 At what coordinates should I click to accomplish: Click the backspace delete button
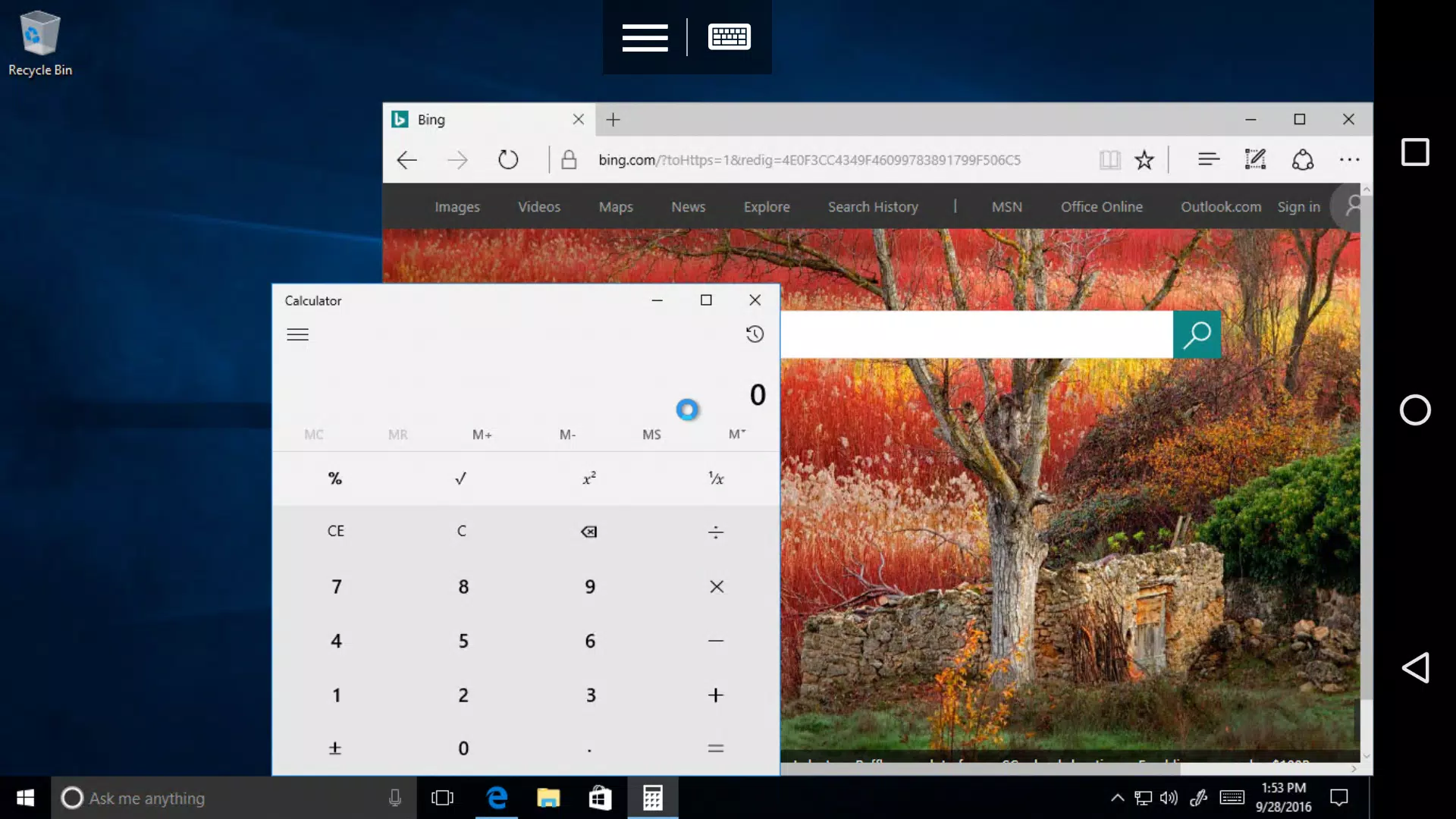tap(589, 531)
